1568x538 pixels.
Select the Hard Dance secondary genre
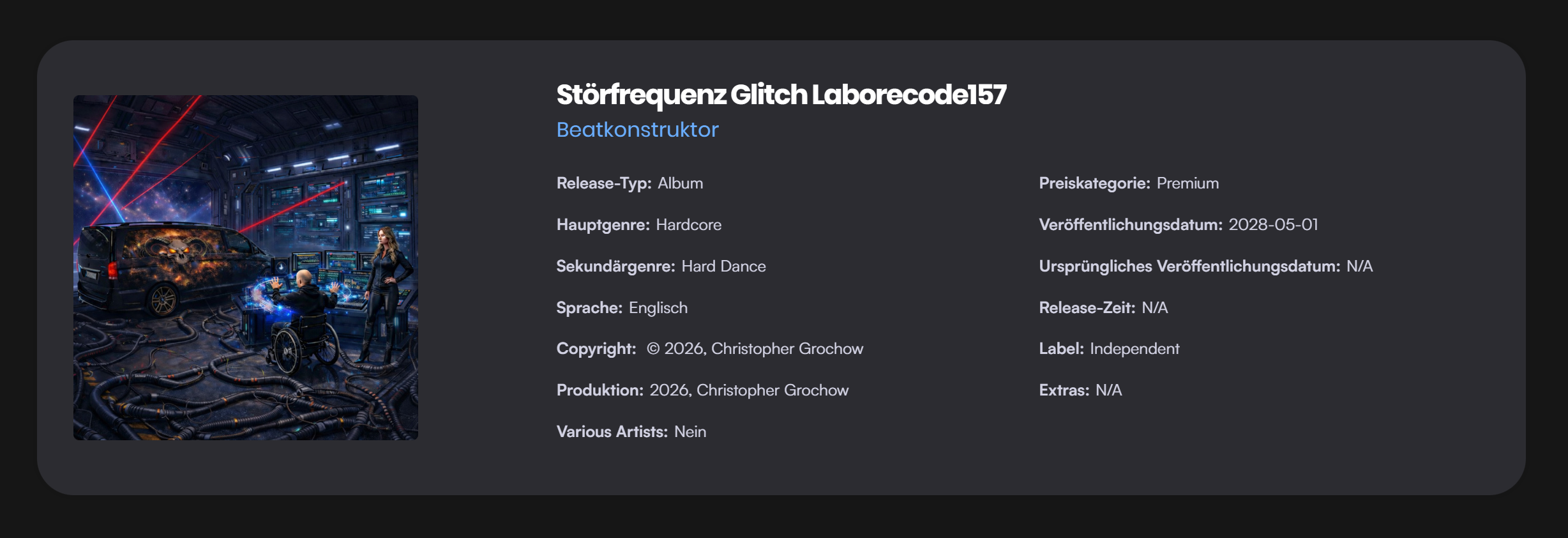(723, 266)
